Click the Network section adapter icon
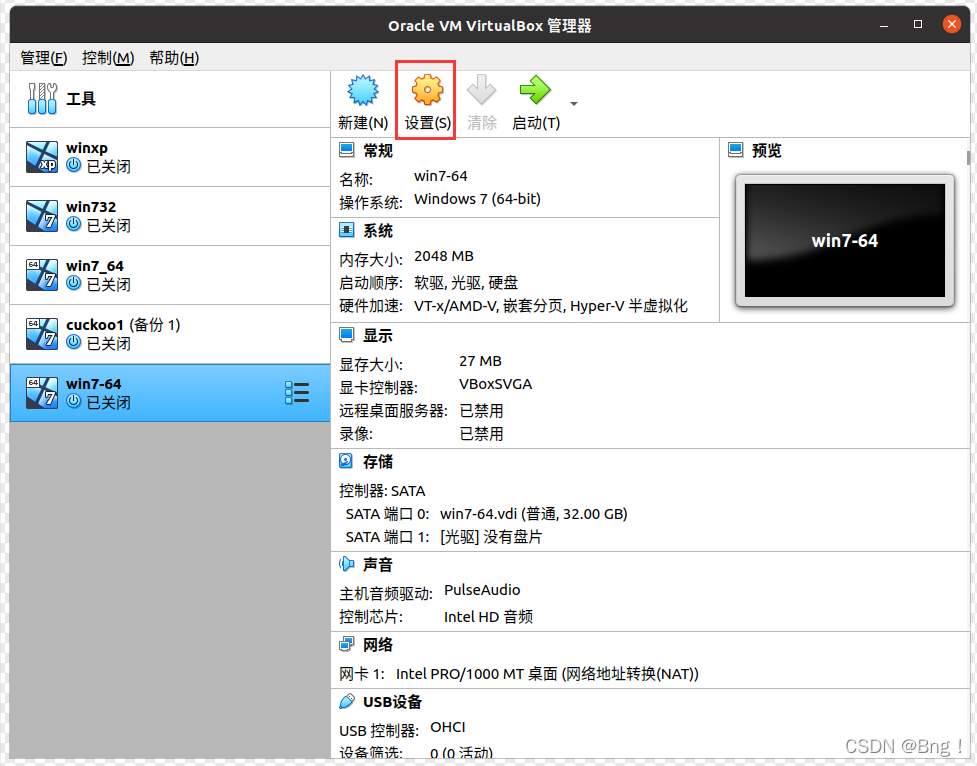This screenshot has height=766, width=977. [346, 644]
